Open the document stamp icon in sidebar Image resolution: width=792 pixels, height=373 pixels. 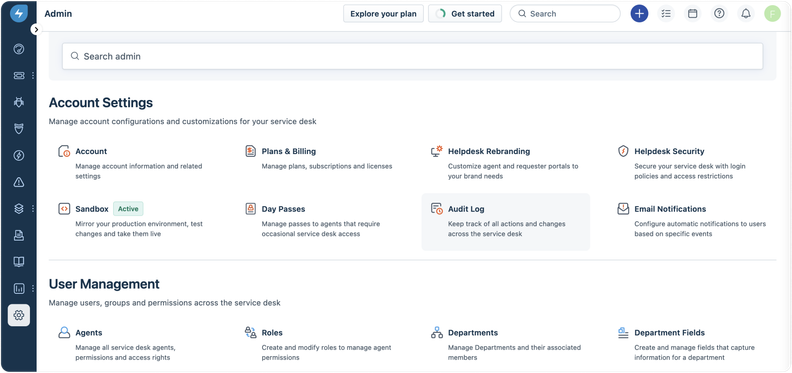(19, 235)
